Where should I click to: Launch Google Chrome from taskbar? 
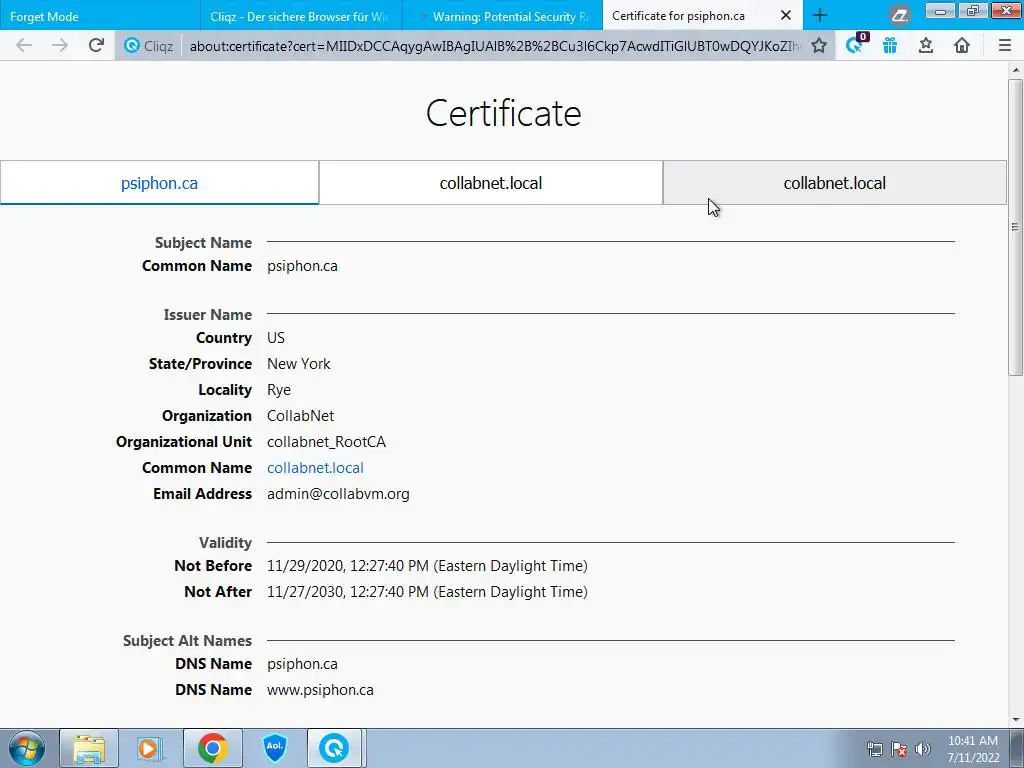click(x=212, y=748)
